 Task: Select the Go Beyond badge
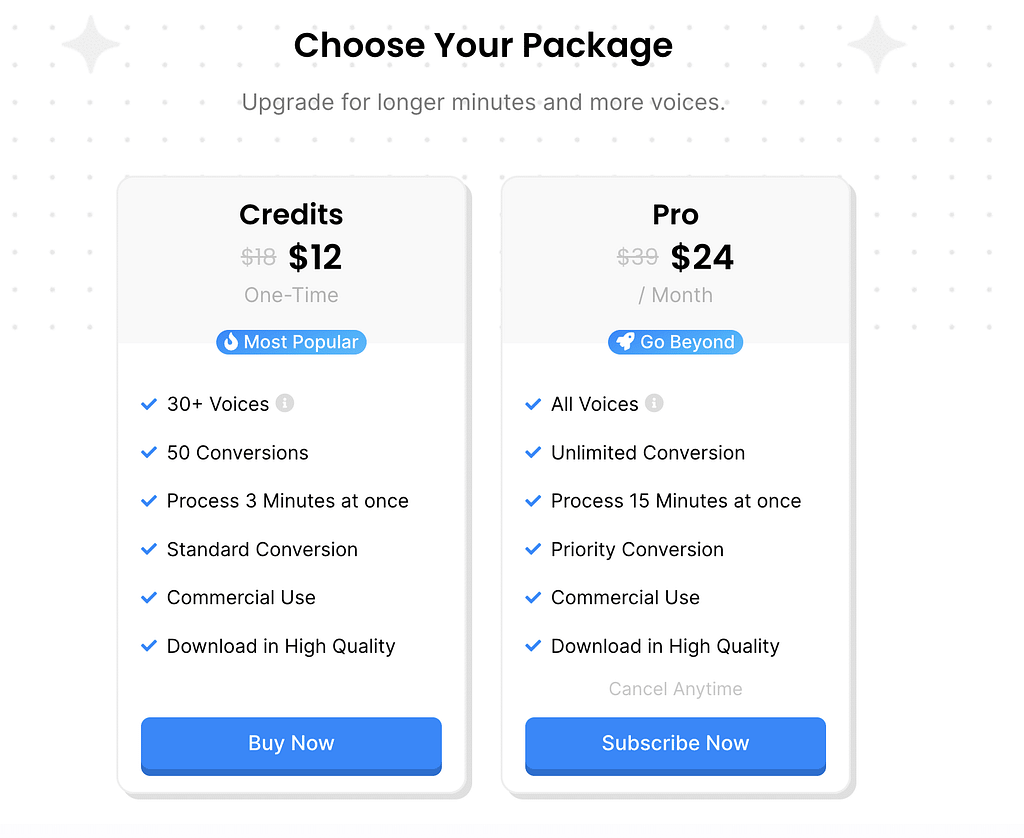coord(675,342)
